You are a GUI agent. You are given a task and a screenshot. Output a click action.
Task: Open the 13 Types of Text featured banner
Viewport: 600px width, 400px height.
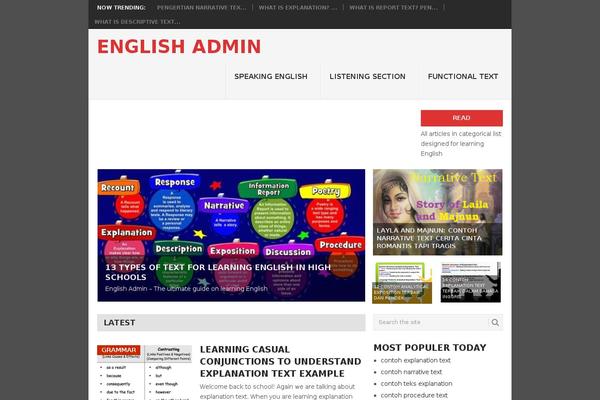(231, 235)
